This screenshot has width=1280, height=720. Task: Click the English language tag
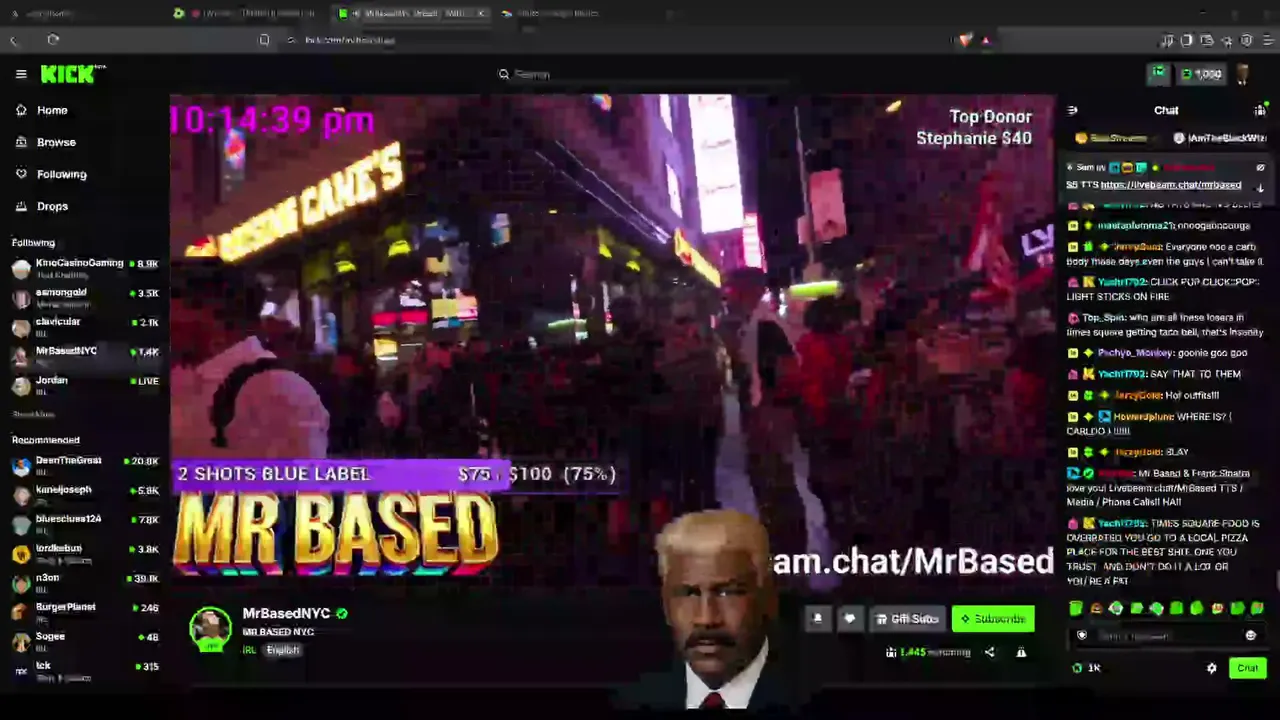click(x=282, y=650)
